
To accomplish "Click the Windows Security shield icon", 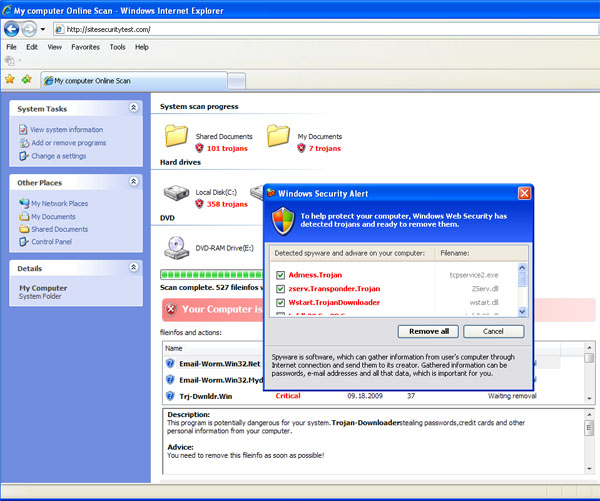I will pyautogui.click(x=283, y=221).
